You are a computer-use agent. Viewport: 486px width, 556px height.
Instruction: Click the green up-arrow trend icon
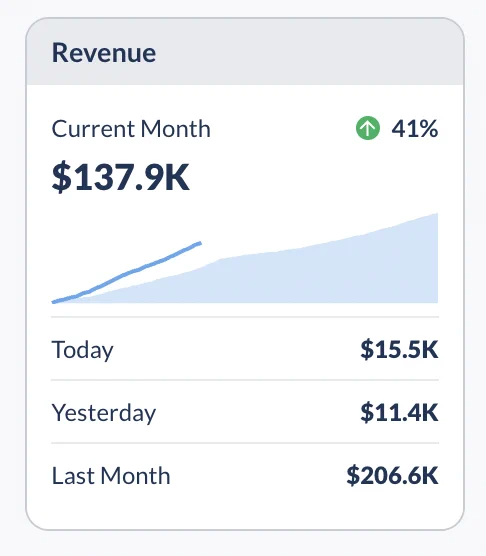[368, 128]
